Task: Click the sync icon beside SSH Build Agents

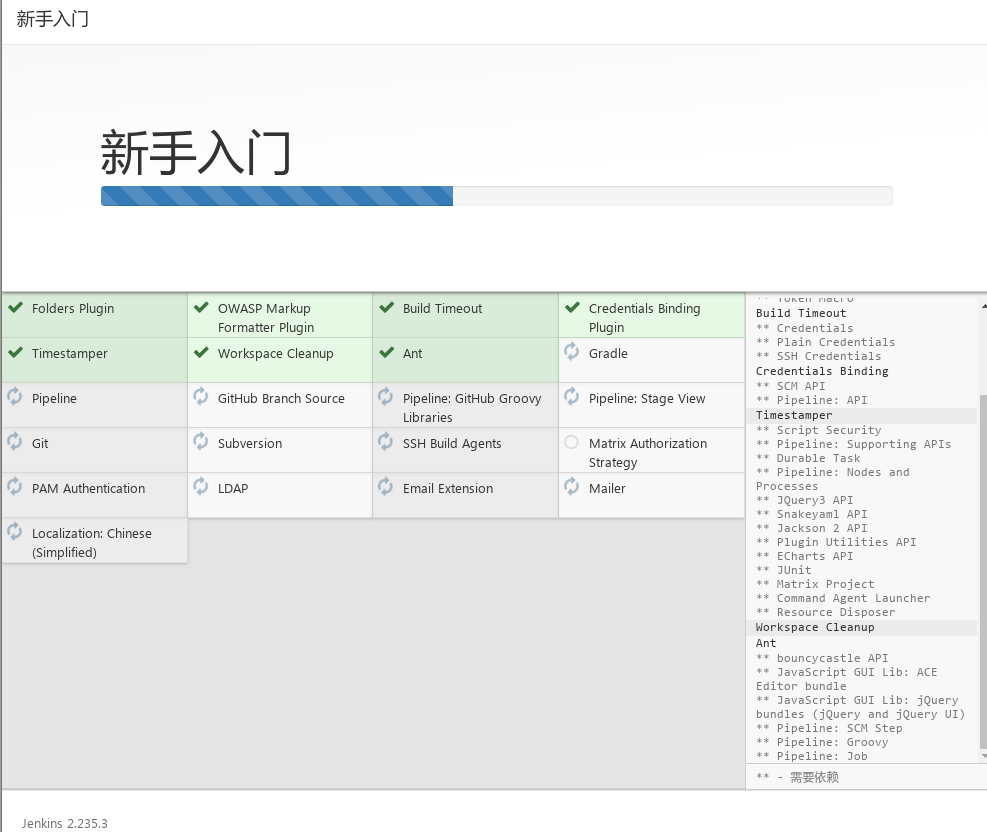Action: 386,442
